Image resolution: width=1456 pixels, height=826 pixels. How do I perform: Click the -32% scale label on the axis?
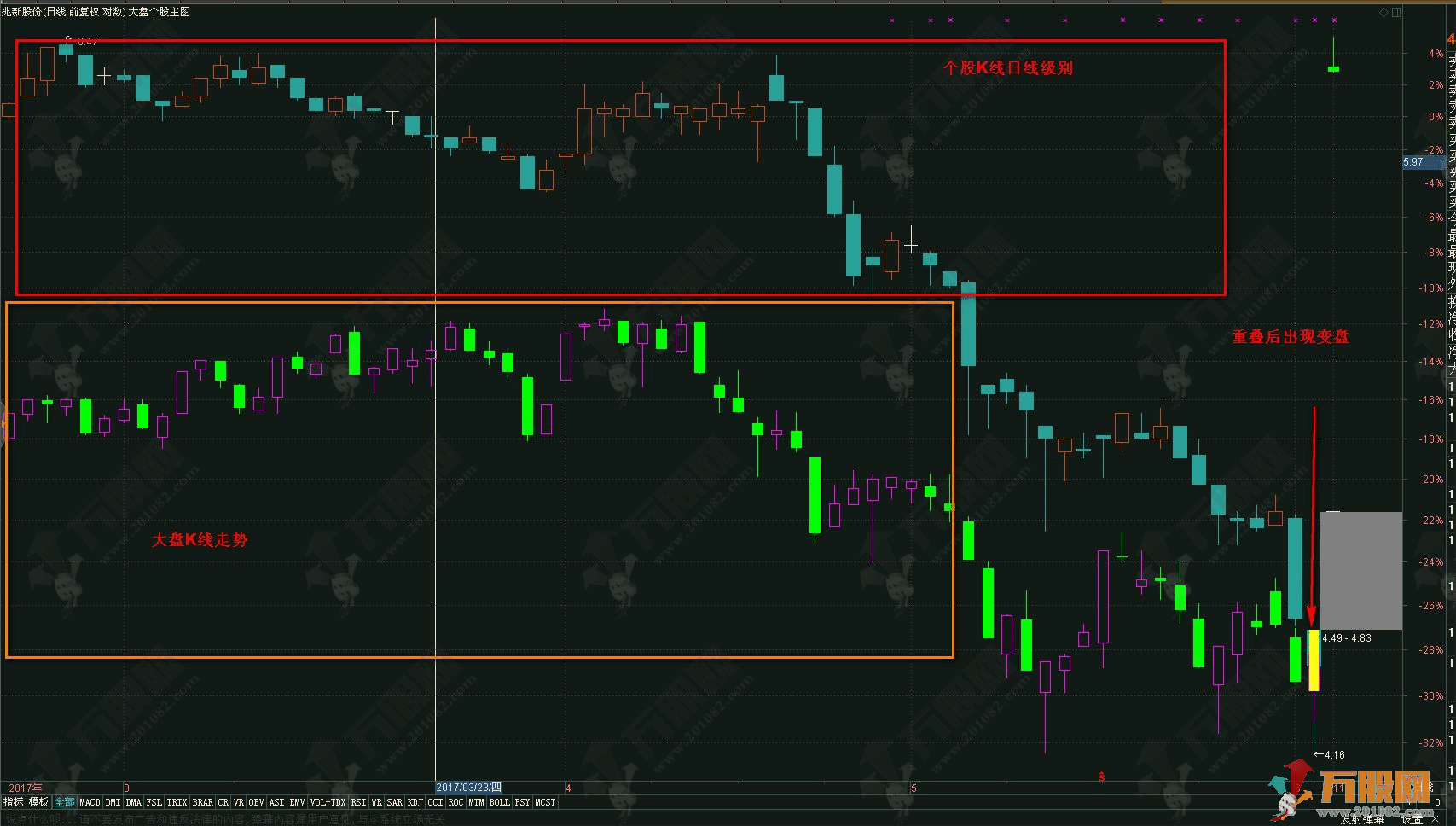(1430, 742)
